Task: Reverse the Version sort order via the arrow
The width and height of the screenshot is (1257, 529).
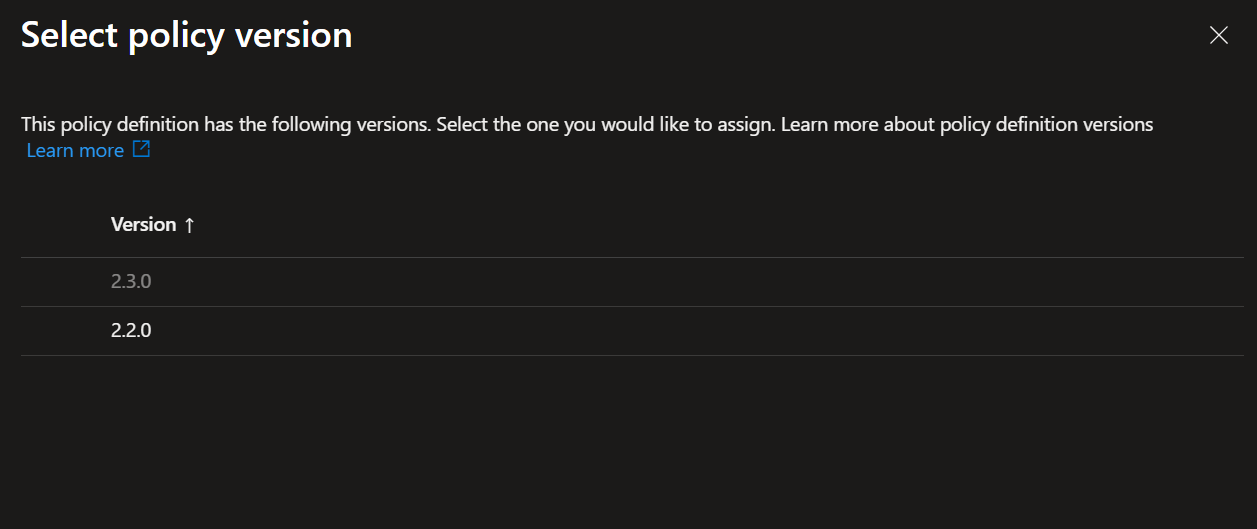Action: click(189, 226)
